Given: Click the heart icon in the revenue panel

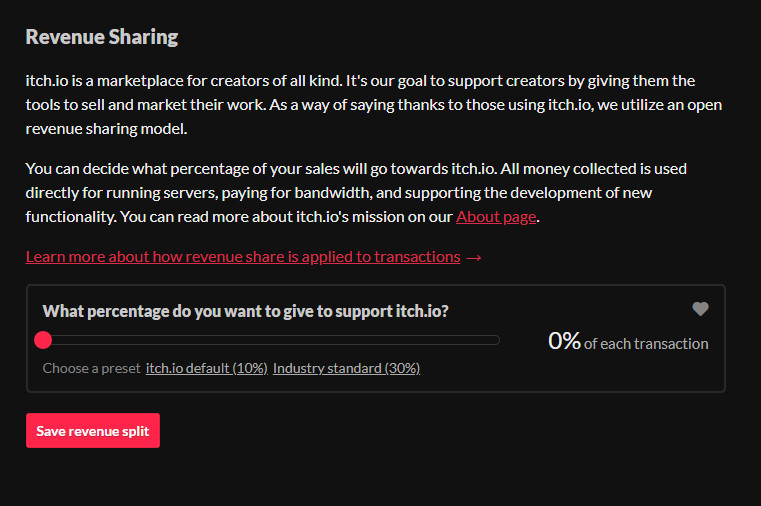Looking at the screenshot, I should (700, 309).
